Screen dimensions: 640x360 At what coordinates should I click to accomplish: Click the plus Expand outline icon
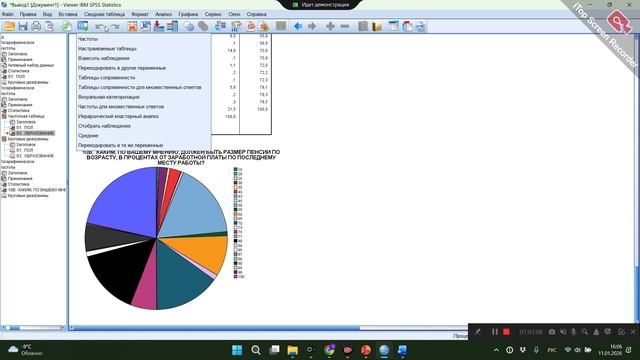[x=330, y=27]
